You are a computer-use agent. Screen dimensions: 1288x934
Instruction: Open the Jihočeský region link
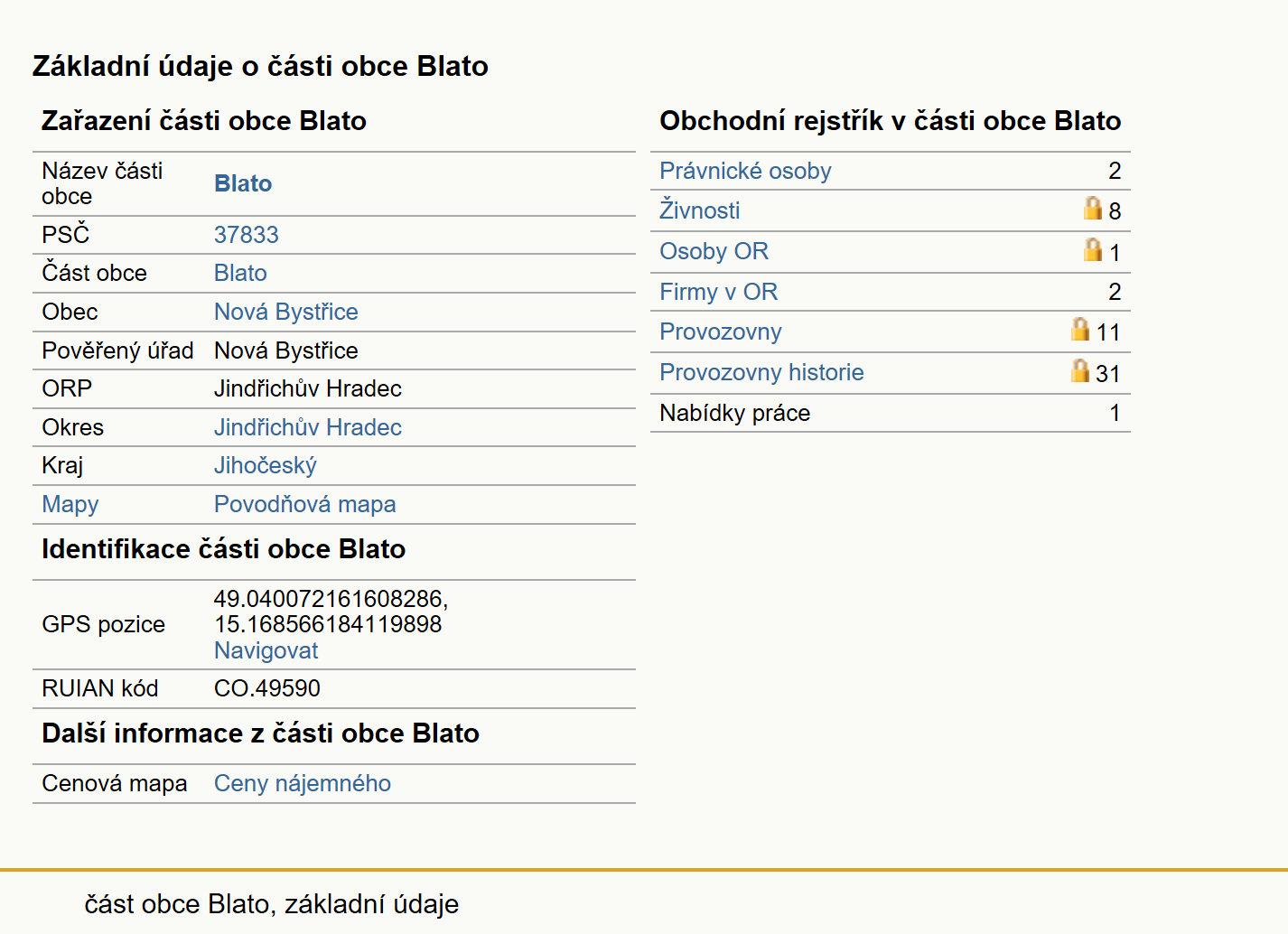[266, 465]
